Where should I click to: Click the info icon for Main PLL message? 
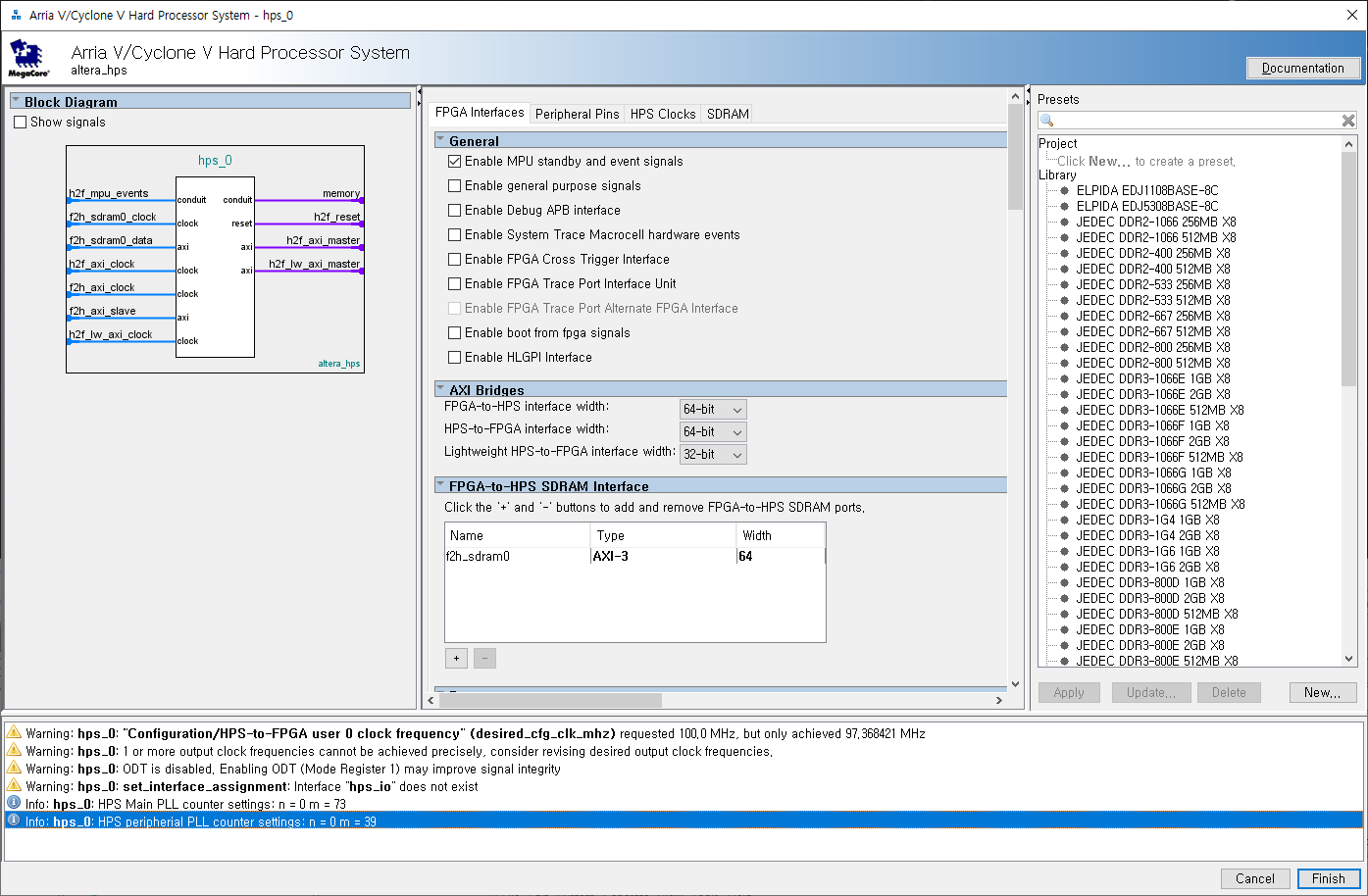click(x=14, y=804)
